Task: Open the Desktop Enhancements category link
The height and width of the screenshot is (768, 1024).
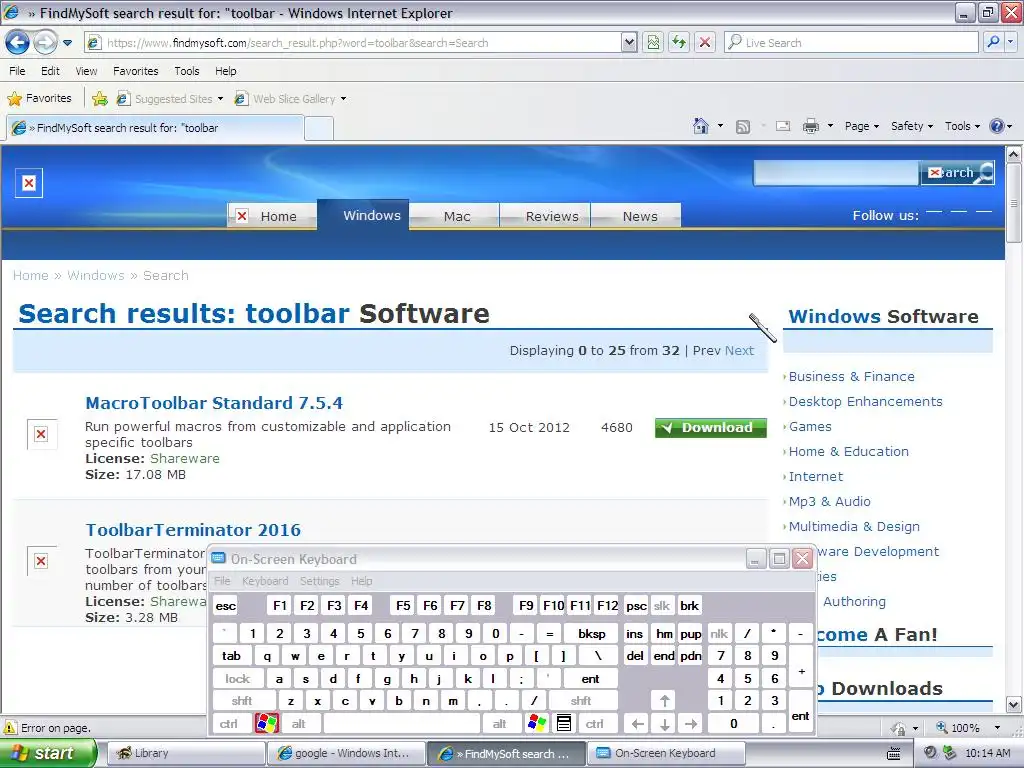Action: [x=865, y=402]
